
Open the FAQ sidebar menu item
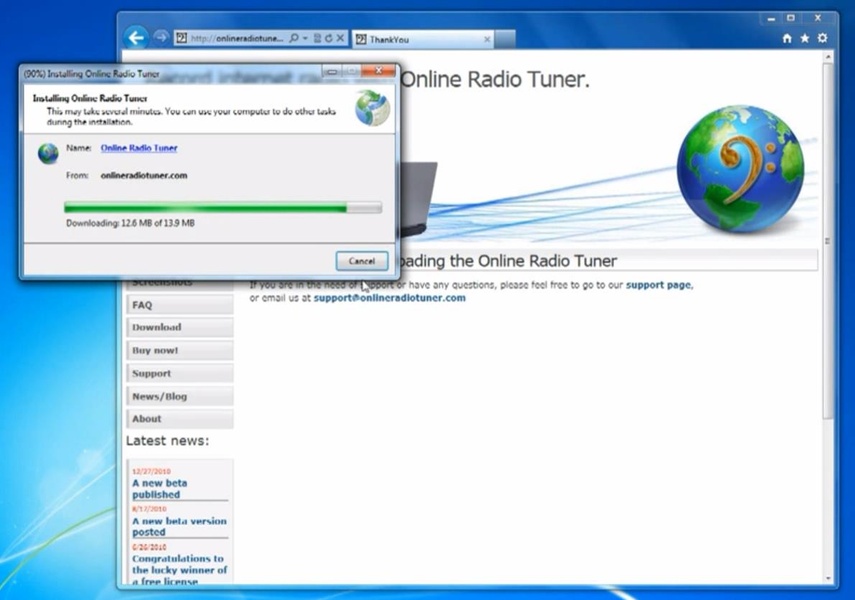[180, 305]
